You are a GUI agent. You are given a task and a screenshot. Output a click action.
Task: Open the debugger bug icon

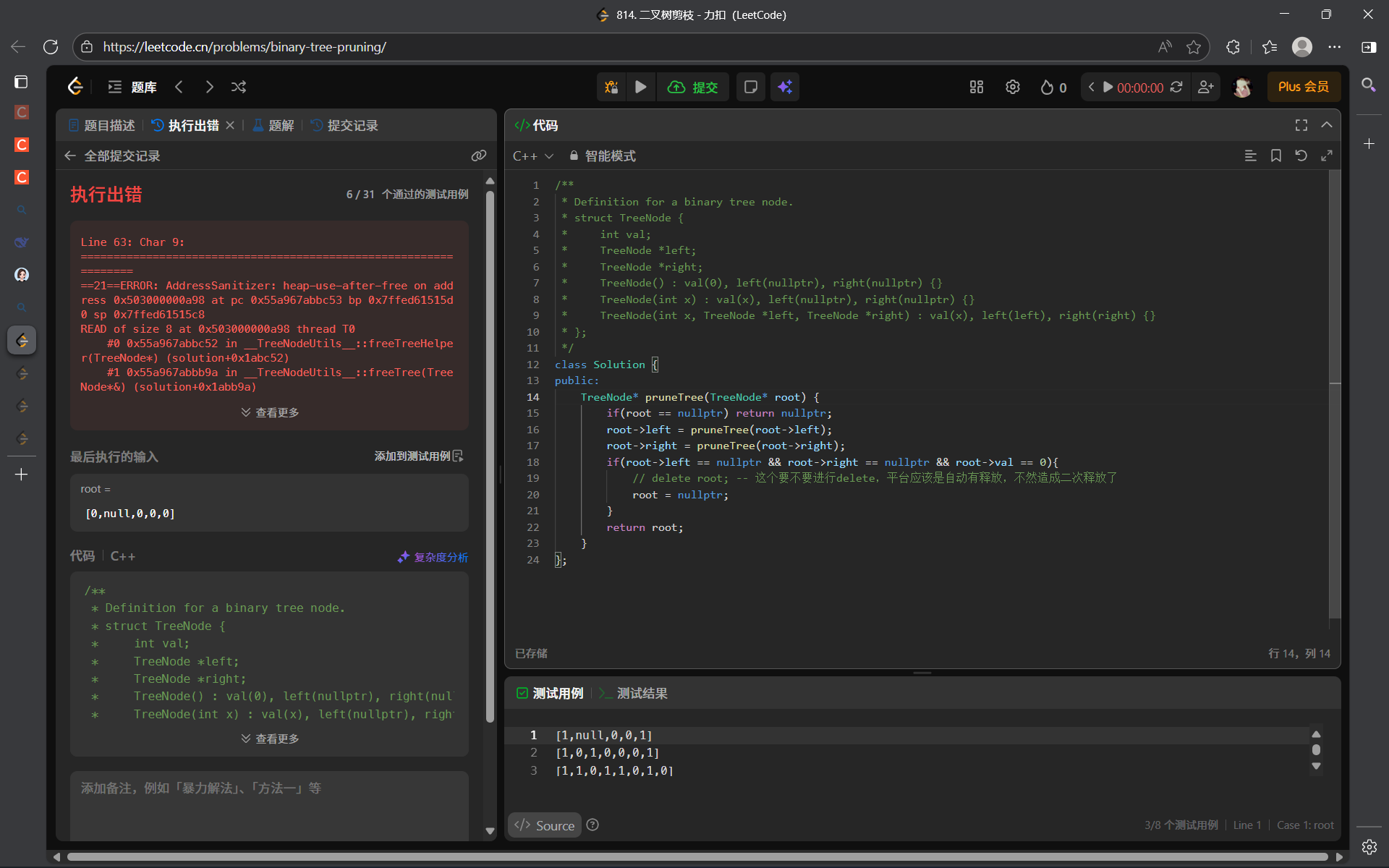point(611,87)
